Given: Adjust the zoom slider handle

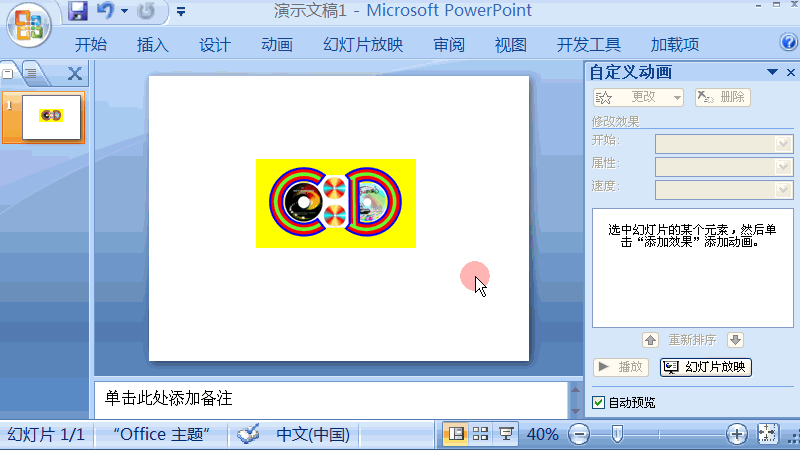Looking at the screenshot, I should pos(617,435).
